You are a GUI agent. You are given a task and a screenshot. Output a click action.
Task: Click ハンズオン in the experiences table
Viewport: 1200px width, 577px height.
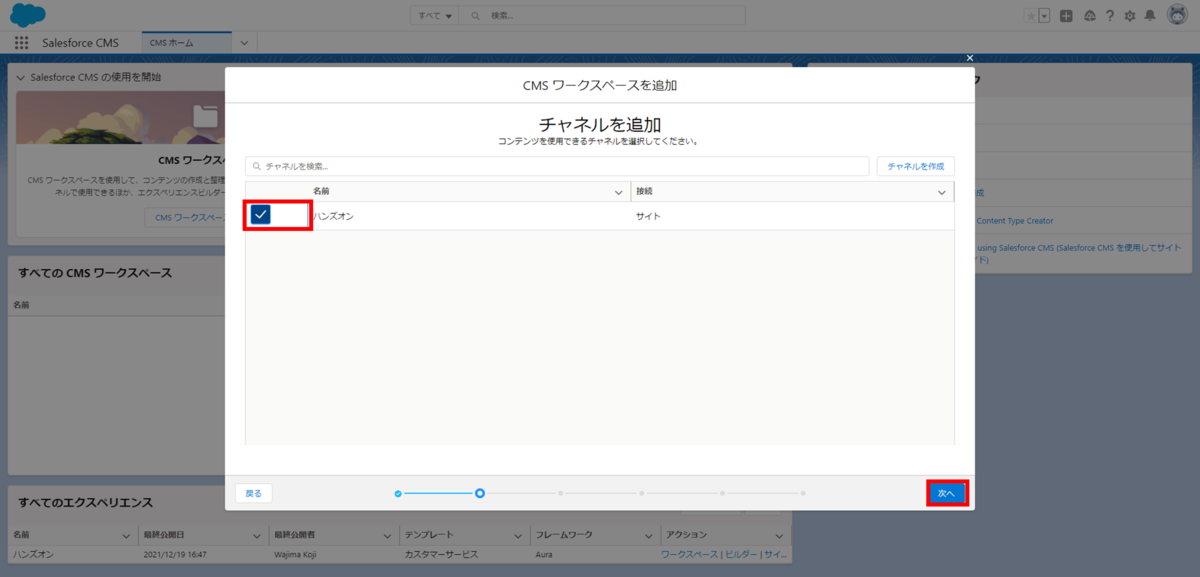(31, 554)
